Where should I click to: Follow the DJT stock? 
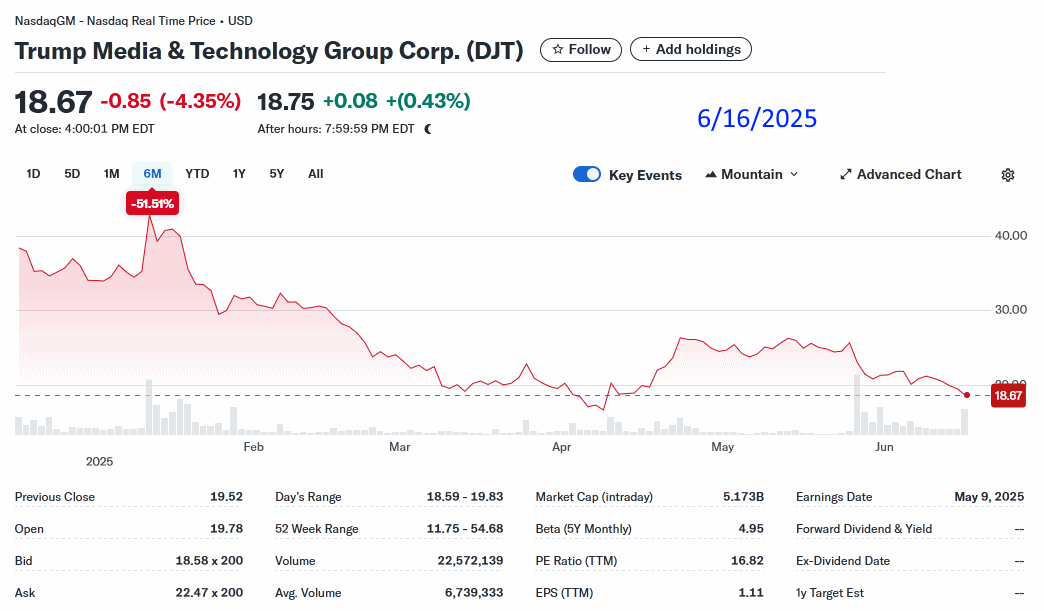(x=581, y=49)
